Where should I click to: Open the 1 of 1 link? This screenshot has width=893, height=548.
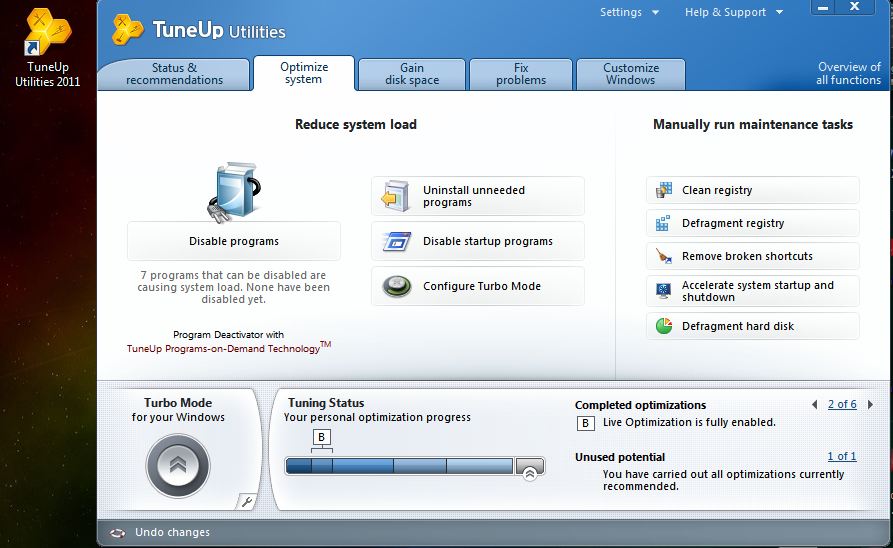(842, 457)
